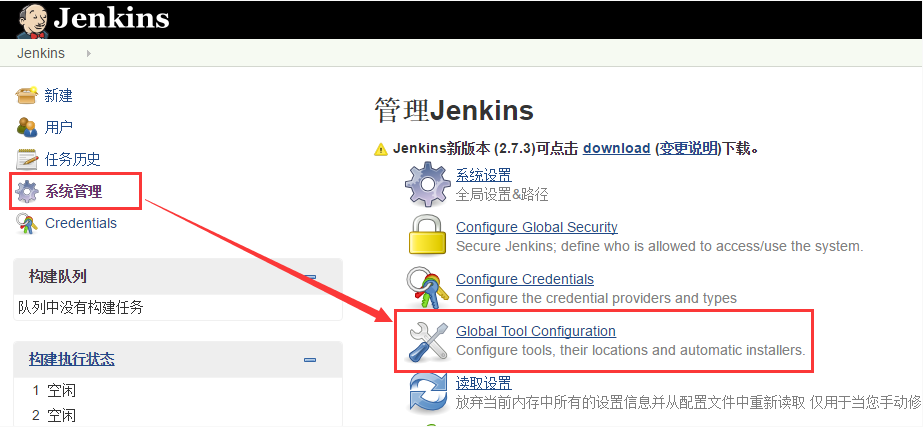Click the 管理Jenkins page heading
This screenshot has width=923, height=427.
(x=454, y=111)
